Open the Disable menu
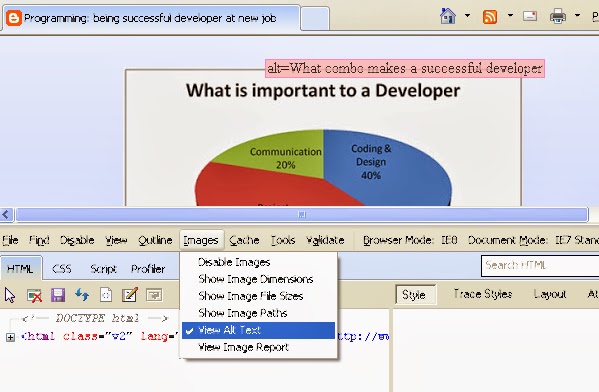The image size is (599, 392). 77,240
